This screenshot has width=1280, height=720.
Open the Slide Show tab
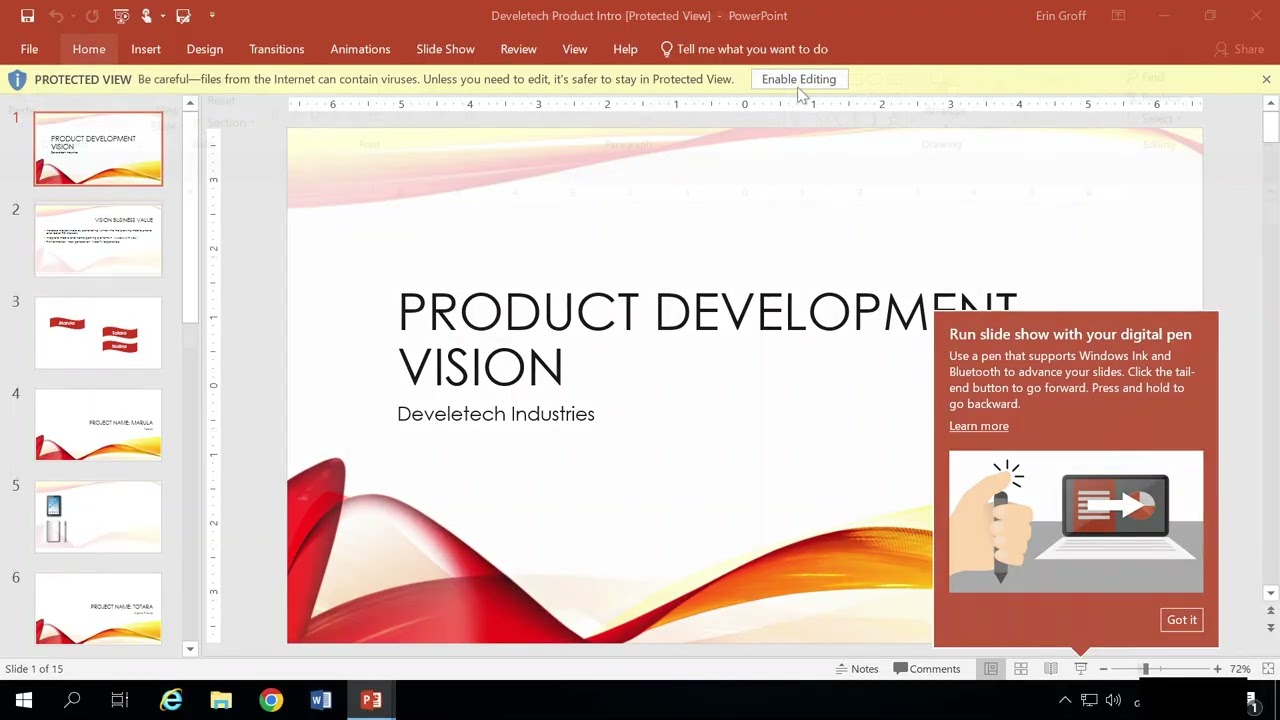click(x=445, y=49)
